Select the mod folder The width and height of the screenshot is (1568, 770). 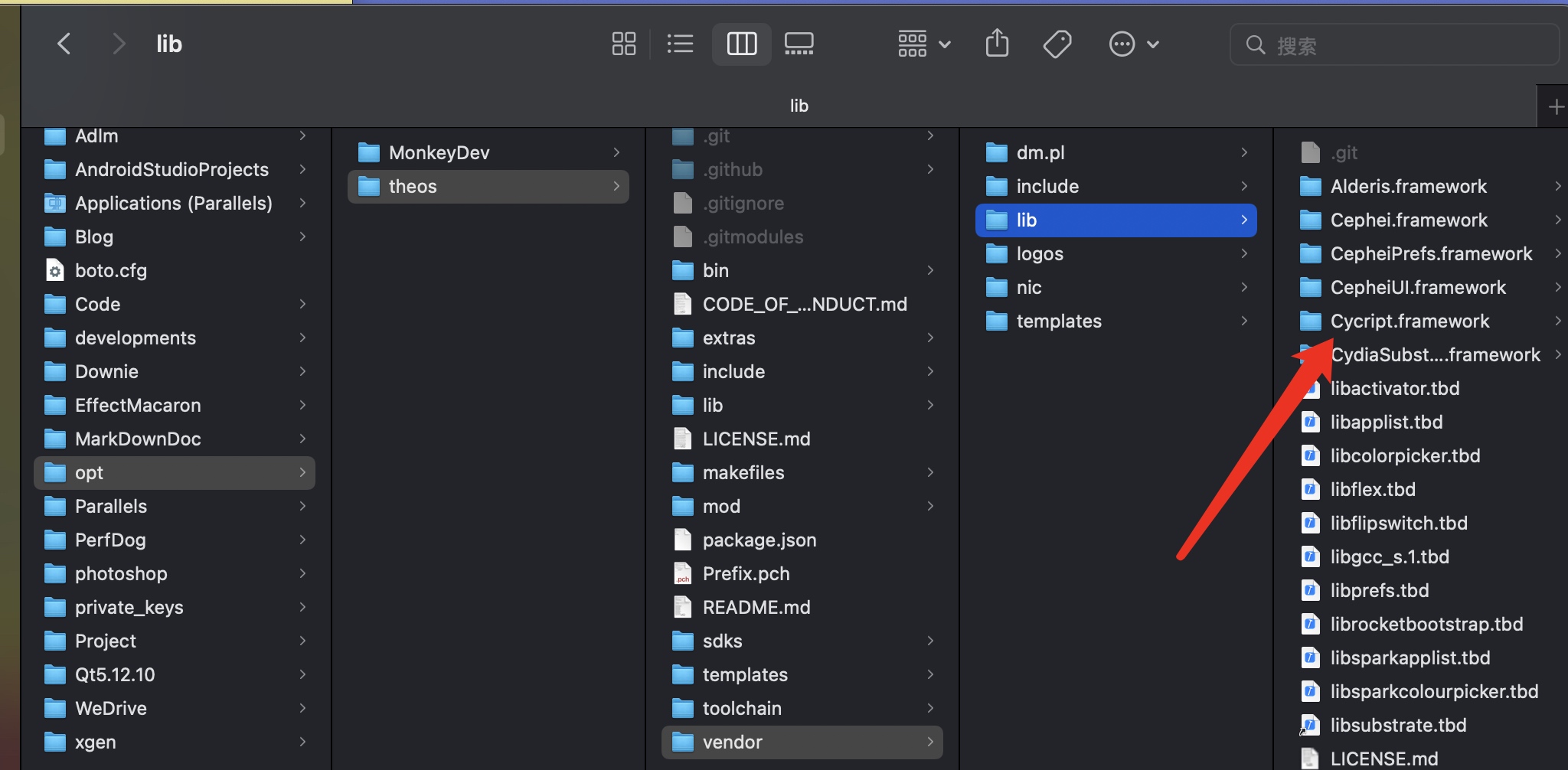802,506
